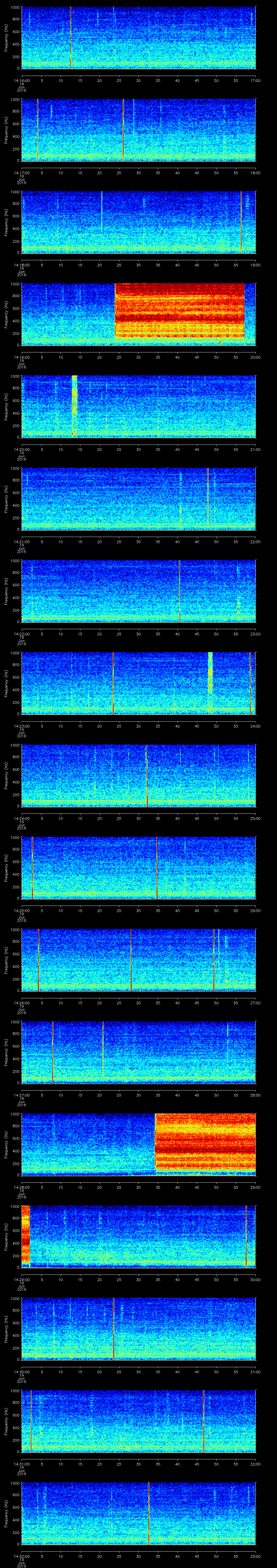Click the 20:00 end time label under the 14:19 spectrogram
The image size is (277, 1568).
tap(255, 357)
